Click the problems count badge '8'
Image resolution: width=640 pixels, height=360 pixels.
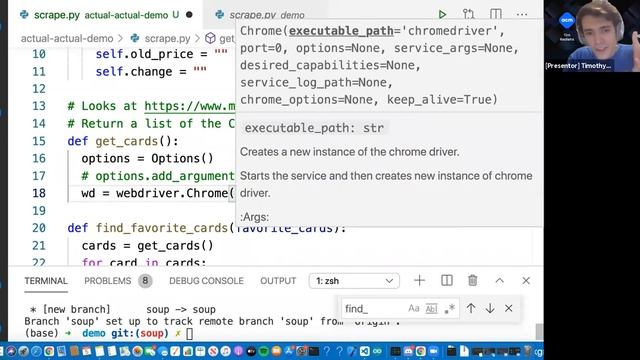(x=145, y=281)
